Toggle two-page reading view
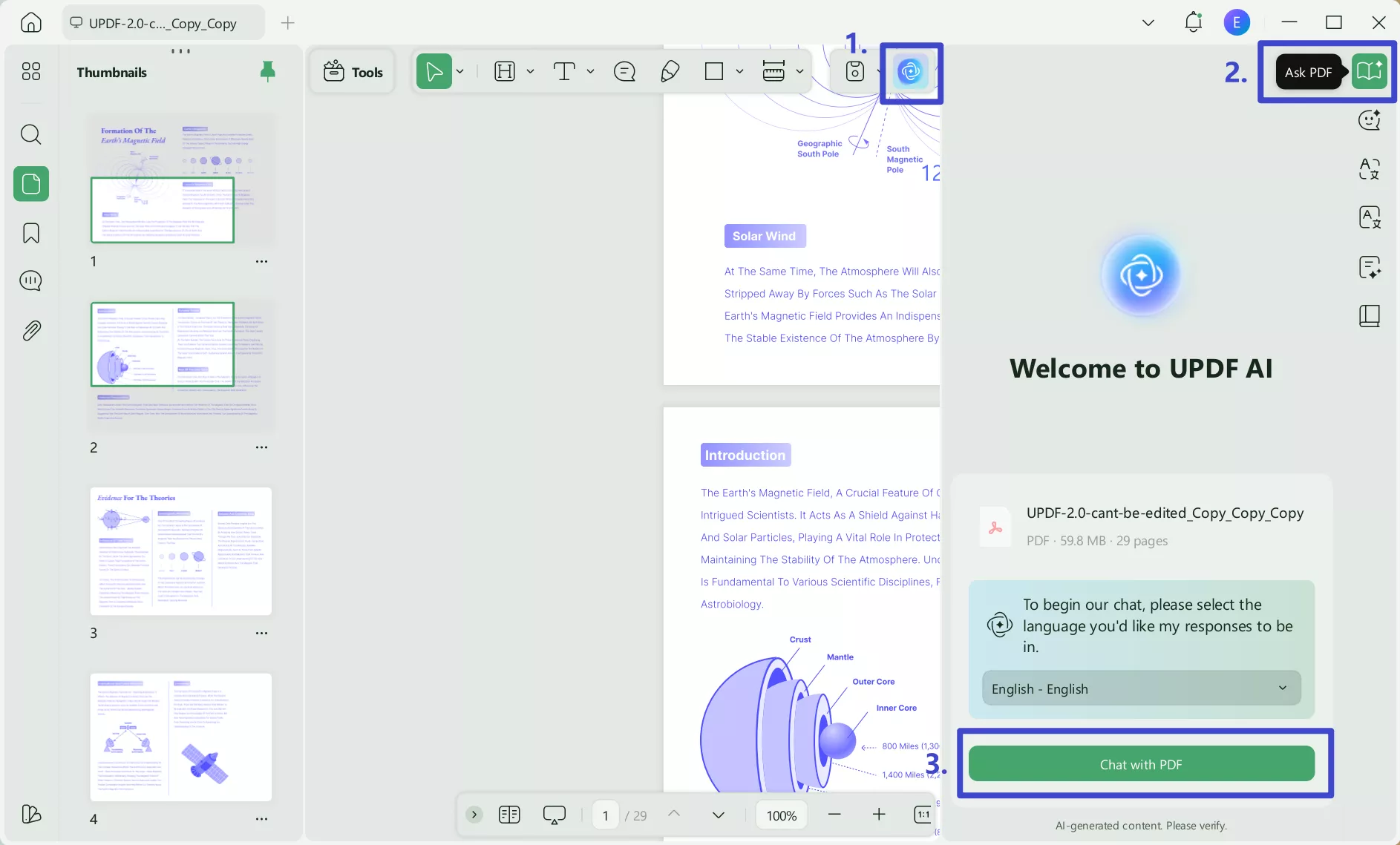The image size is (1400, 845). tap(509, 815)
